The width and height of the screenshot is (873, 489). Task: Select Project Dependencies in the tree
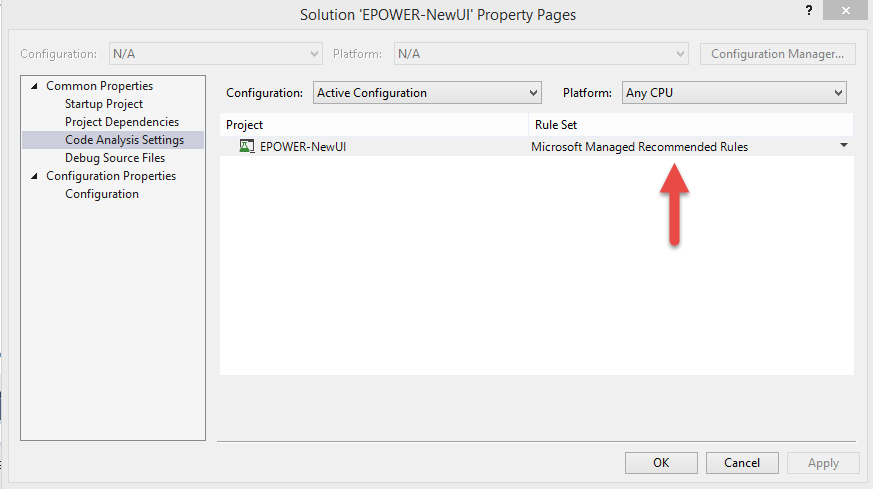pos(122,122)
